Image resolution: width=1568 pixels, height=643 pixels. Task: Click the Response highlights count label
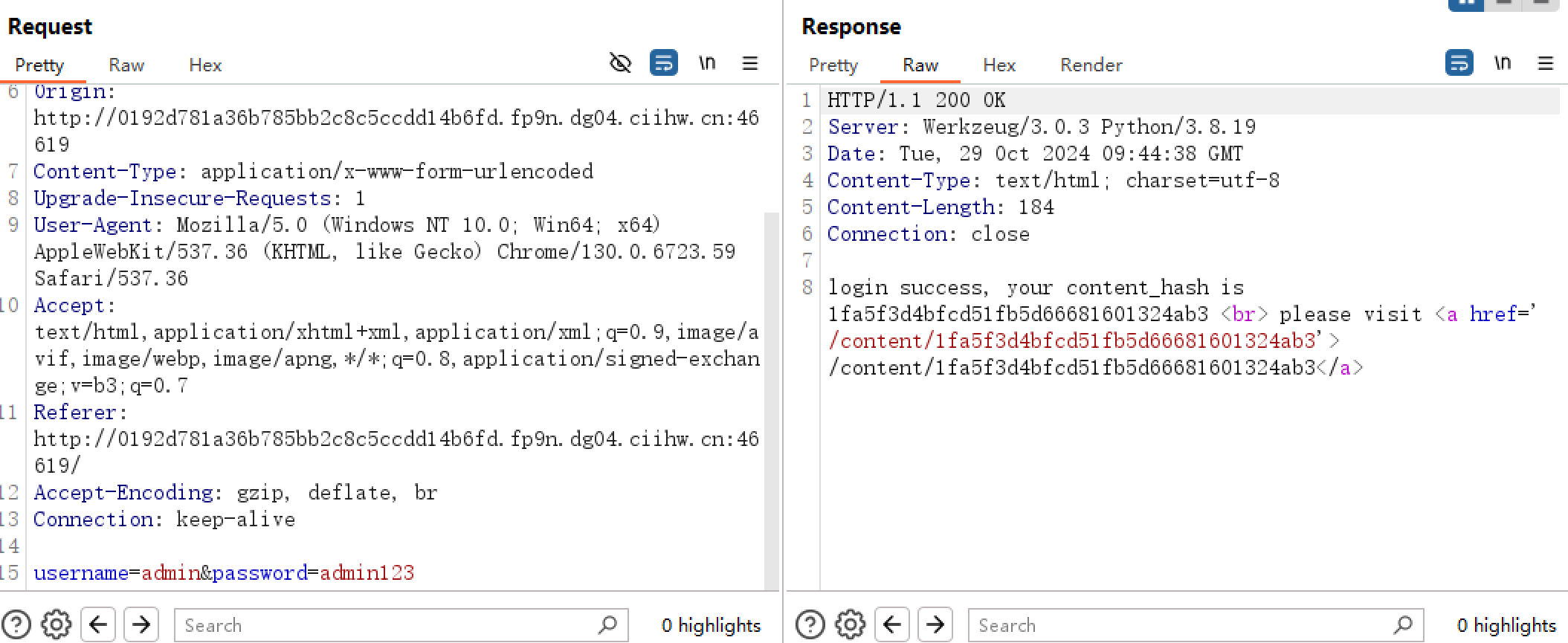coord(1507,626)
